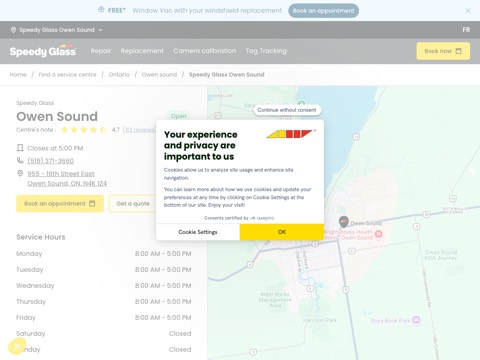Viewport: 480px width, 360px height.
Task: Click Book an appointment yellow button
Action: coord(60,204)
